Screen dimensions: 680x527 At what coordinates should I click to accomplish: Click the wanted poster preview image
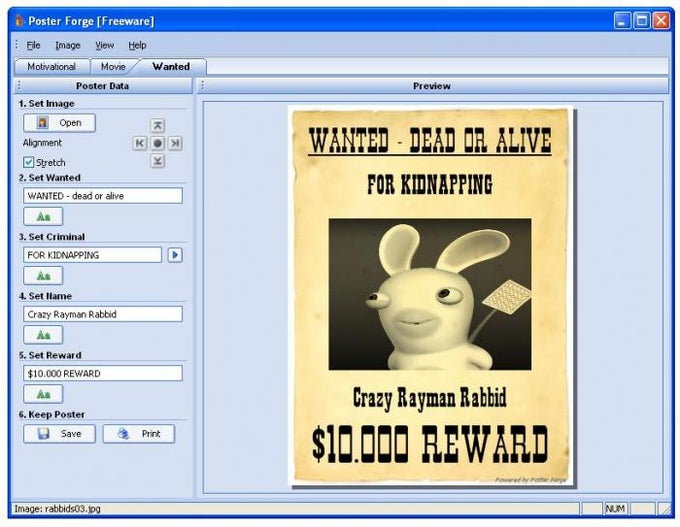[430, 295]
